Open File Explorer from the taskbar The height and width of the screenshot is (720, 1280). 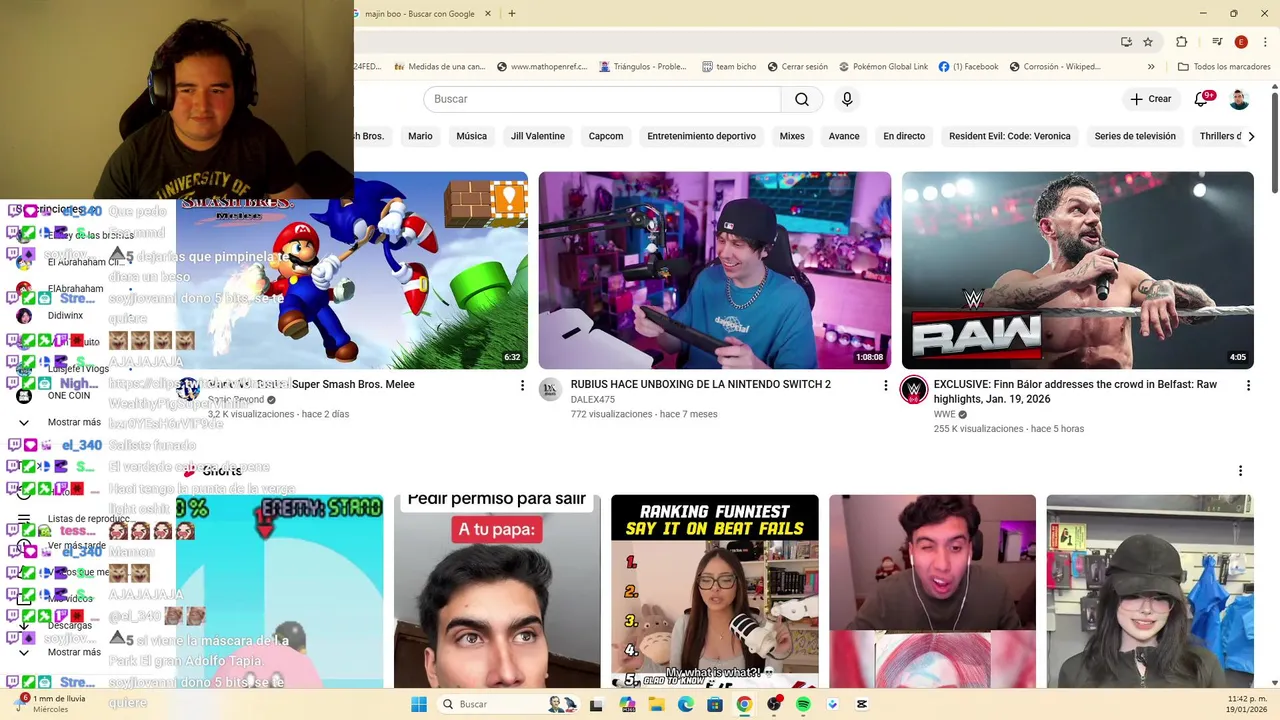tap(656, 704)
